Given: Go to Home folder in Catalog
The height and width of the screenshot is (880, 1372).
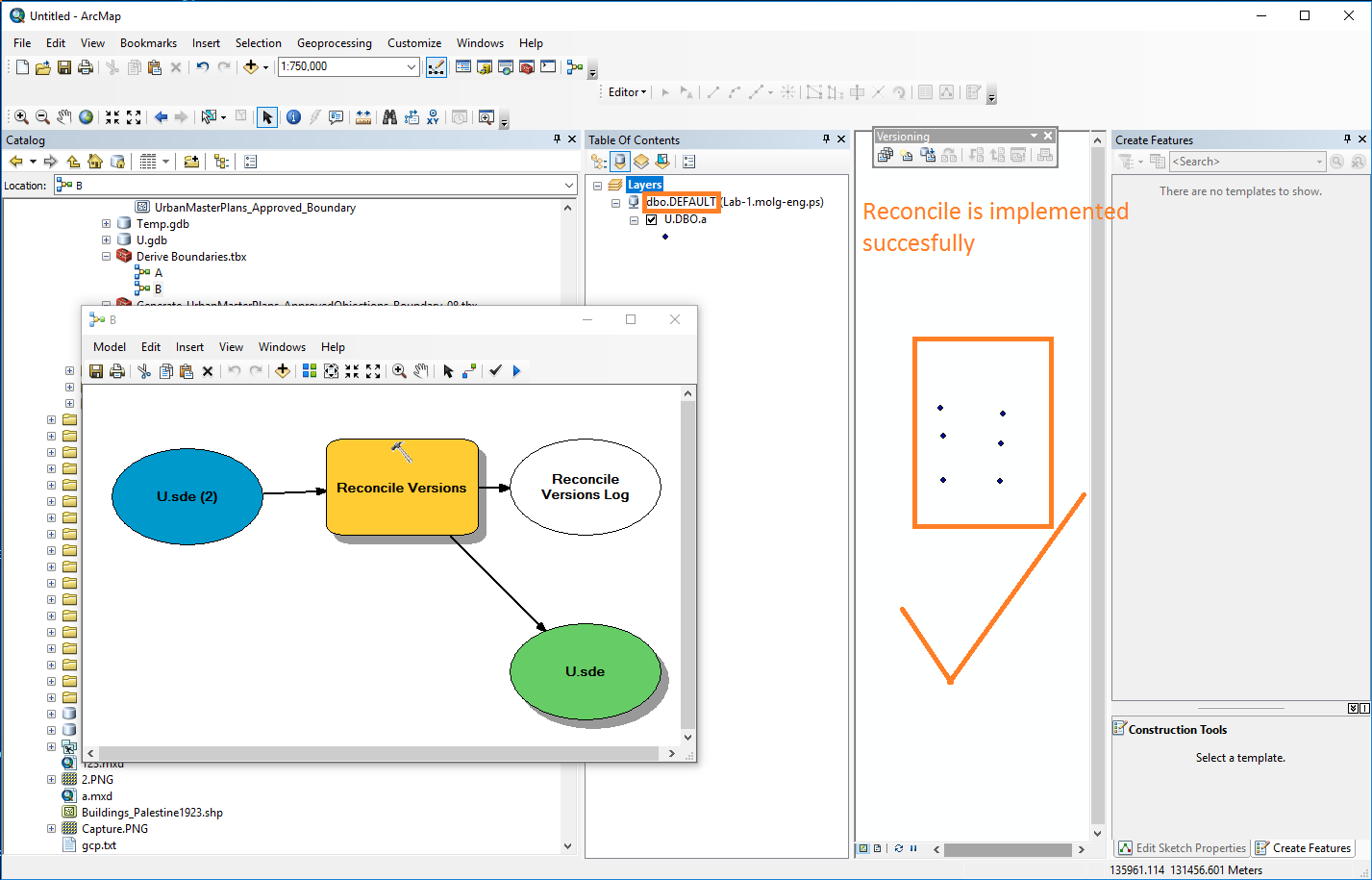Looking at the screenshot, I should 94,162.
